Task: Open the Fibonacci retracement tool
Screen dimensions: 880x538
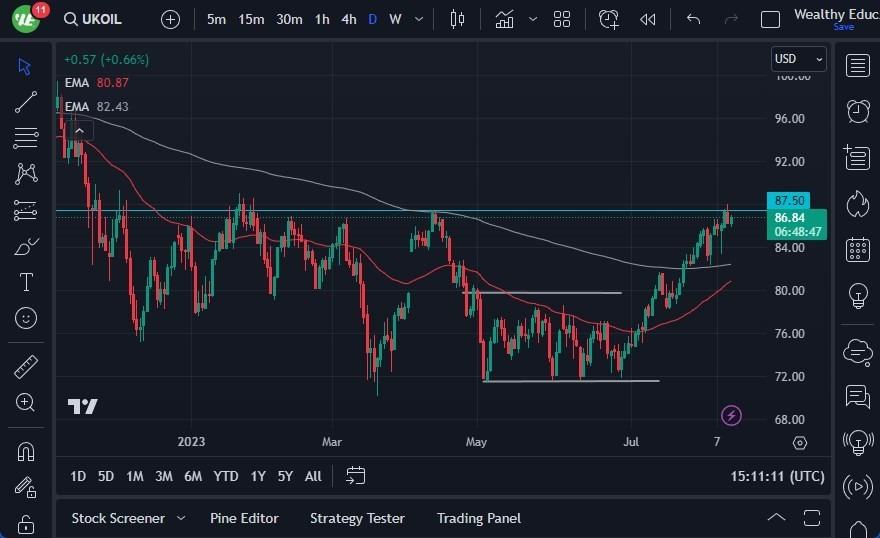Action: click(x=26, y=137)
